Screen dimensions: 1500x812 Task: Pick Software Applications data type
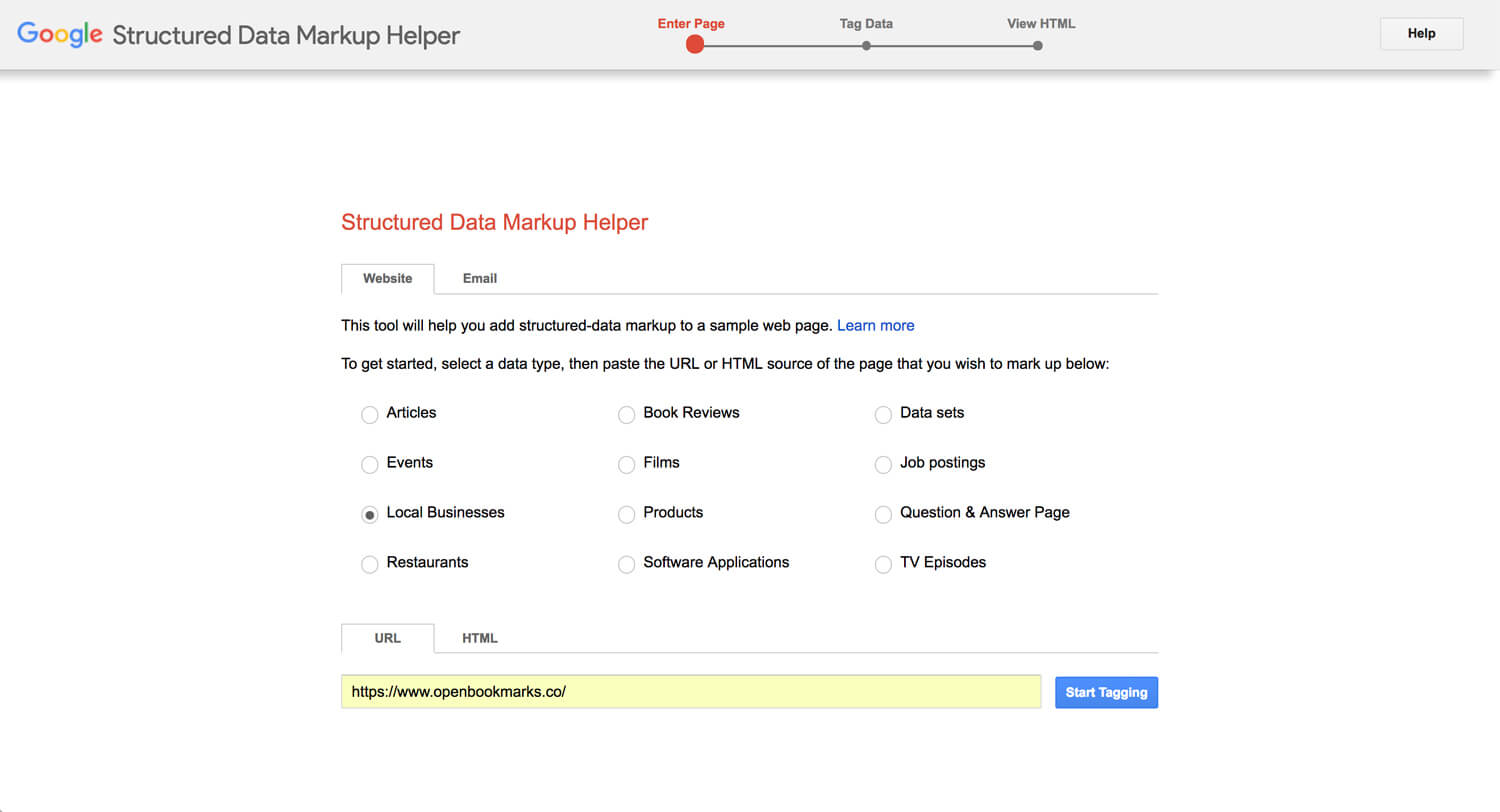click(x=627, y=564)
